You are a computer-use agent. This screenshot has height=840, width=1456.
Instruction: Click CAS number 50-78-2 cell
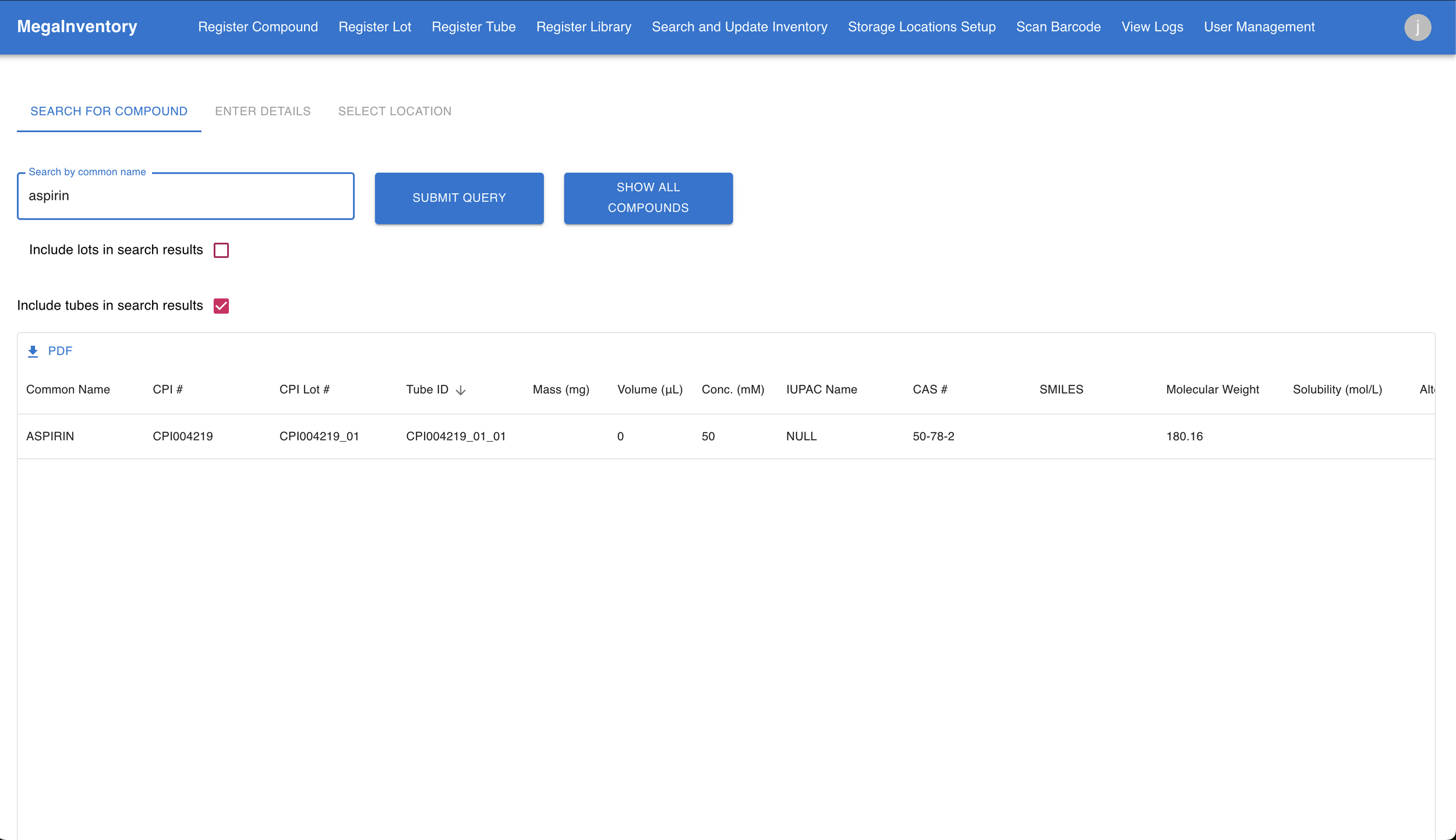(934, 437)
